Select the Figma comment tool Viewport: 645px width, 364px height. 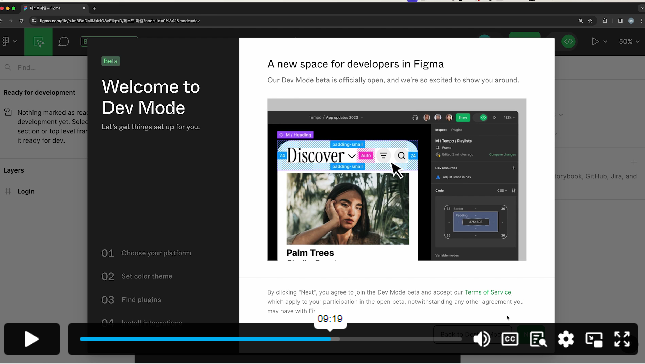coord(64,42)
